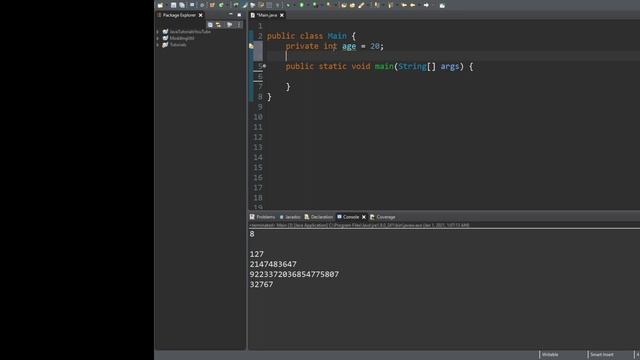Expand the first project in Package Explorer
This screenshot has width=640, height=360.
[x=158, y=31]
